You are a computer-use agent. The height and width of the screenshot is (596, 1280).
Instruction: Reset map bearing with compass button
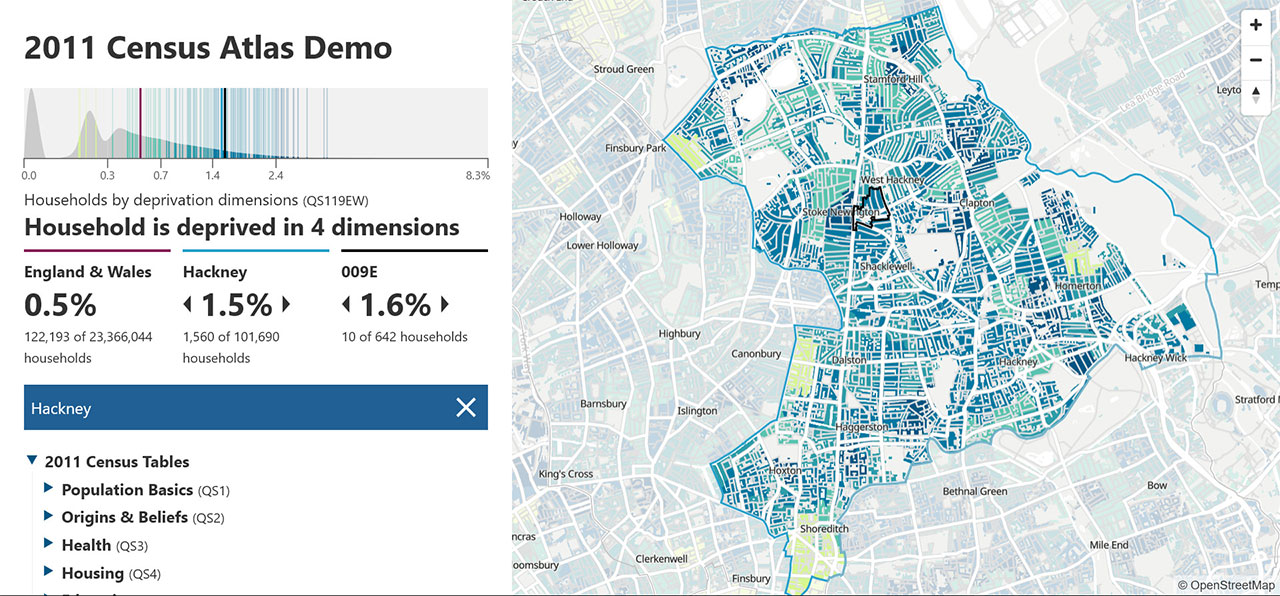1255,94
